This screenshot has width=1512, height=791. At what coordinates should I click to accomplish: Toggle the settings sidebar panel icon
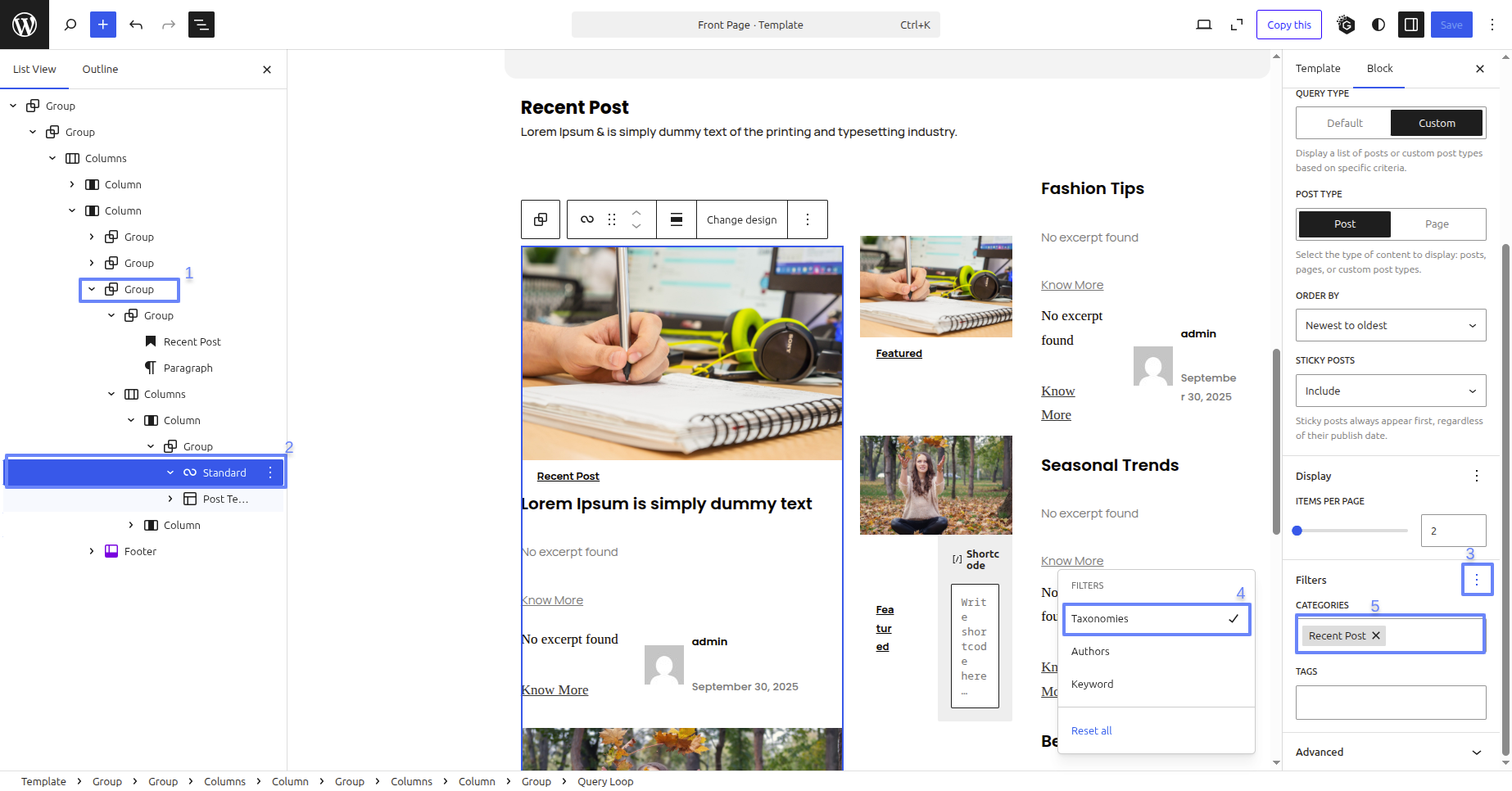coord(1410,25)
